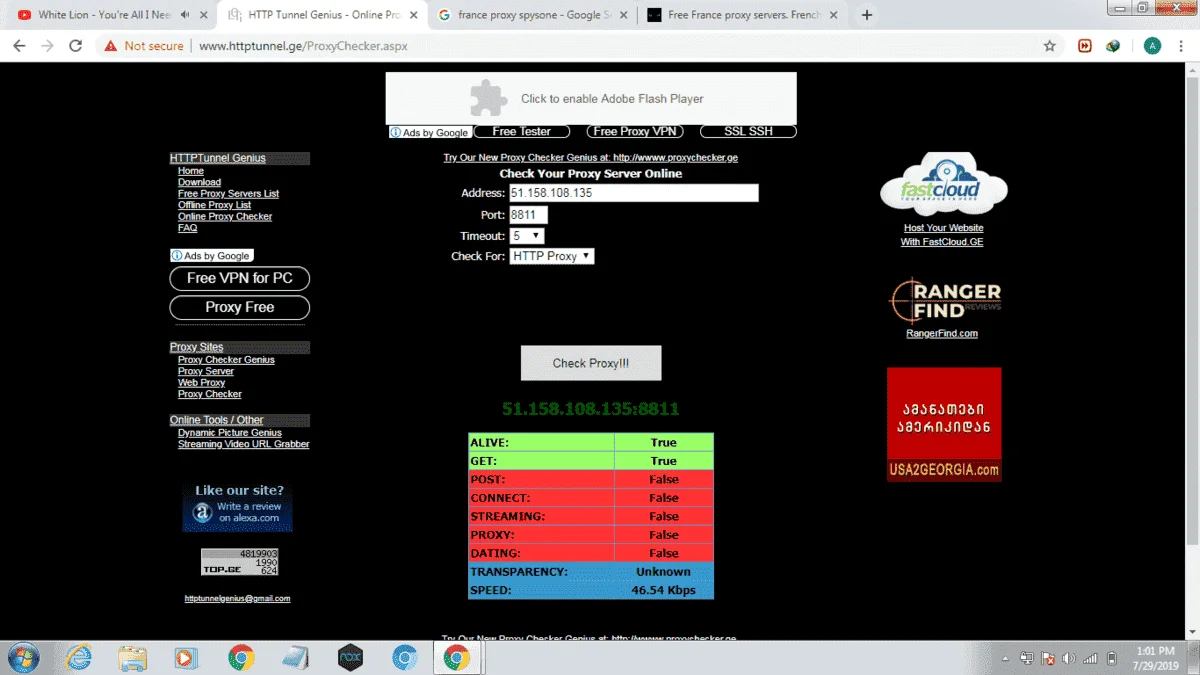
Task: Open the Free Proxy Servers List link
Action: click(x=229, y=193)
